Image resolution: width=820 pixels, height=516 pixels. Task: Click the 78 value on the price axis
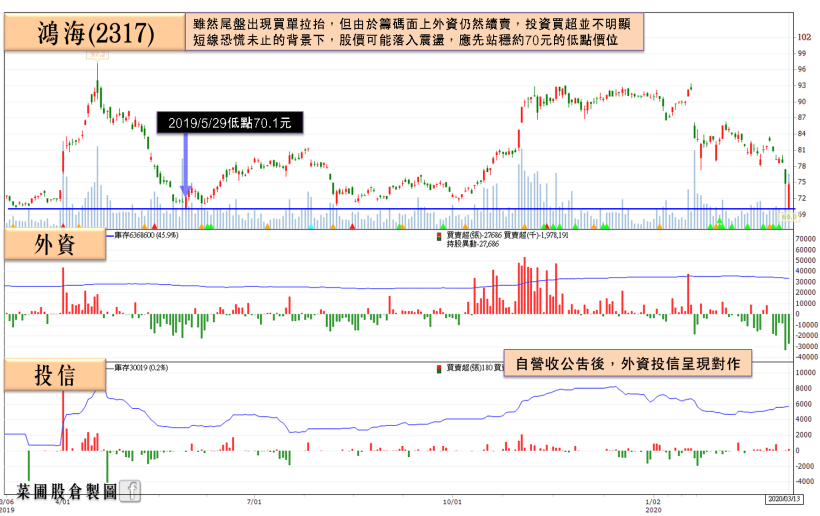[x=802, y=166]
